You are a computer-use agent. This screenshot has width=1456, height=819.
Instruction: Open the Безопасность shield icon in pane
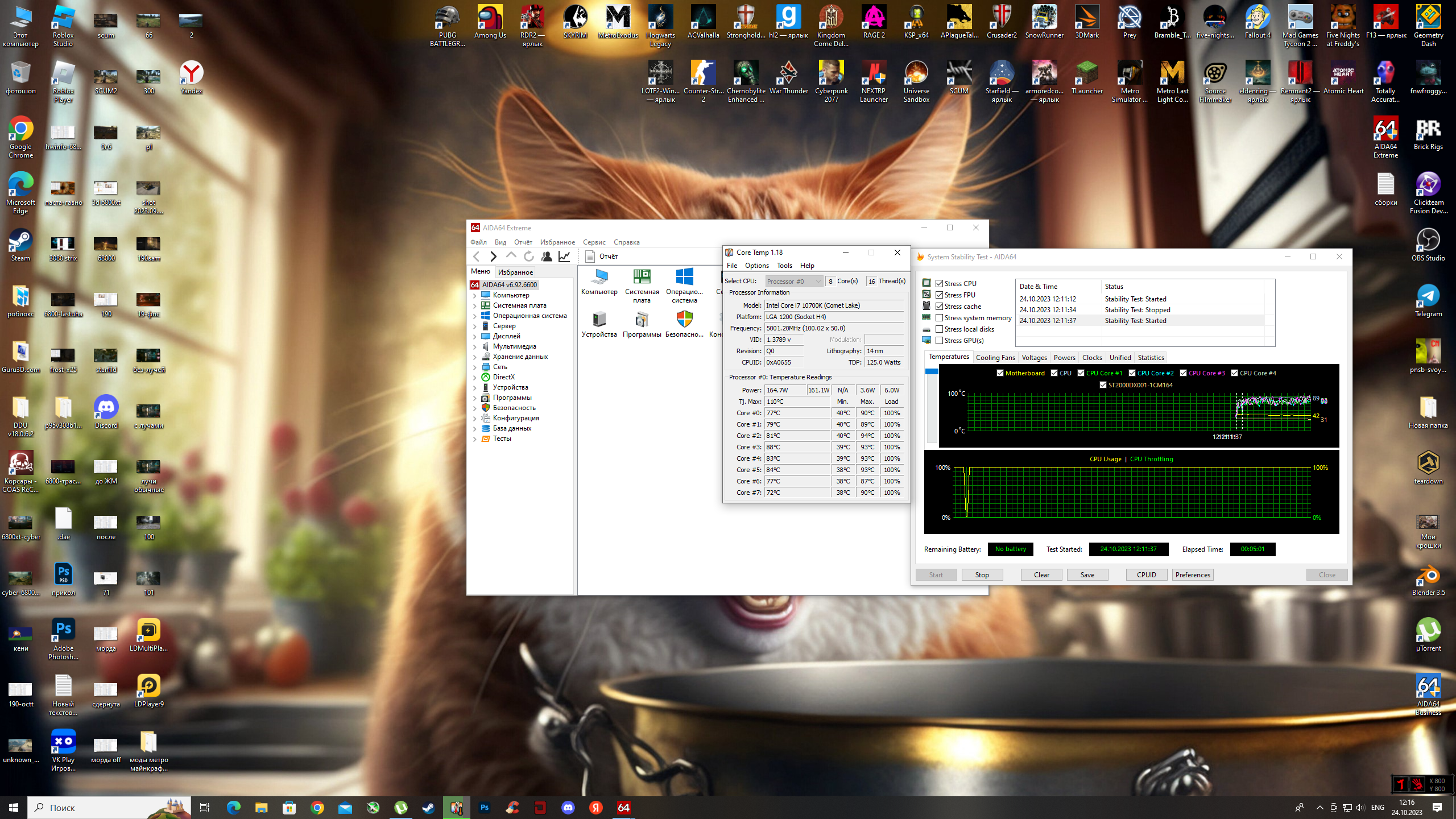tap(684, 320)
